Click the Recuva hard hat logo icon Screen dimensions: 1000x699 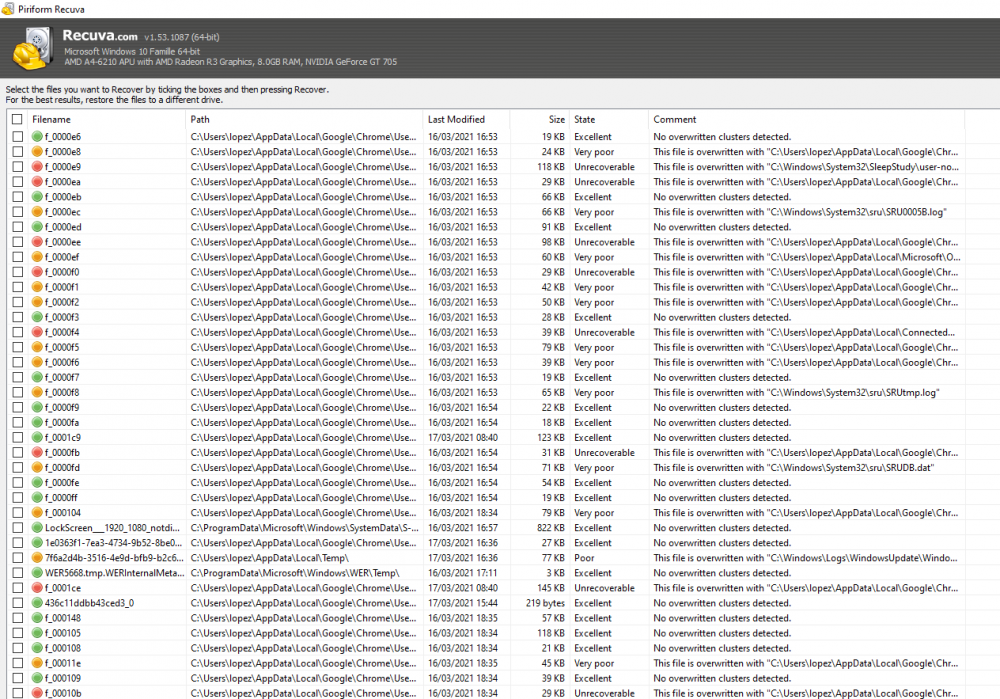pos(29,49)
